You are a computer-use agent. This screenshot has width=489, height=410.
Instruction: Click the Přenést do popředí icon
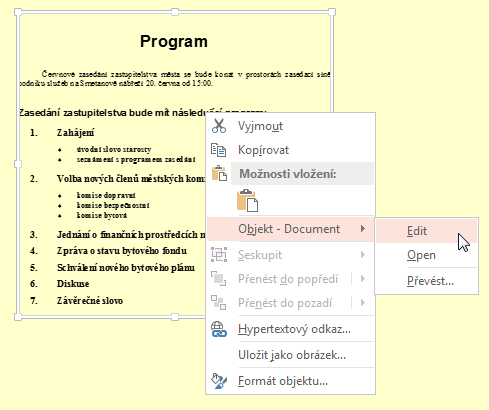pos(219,279)
